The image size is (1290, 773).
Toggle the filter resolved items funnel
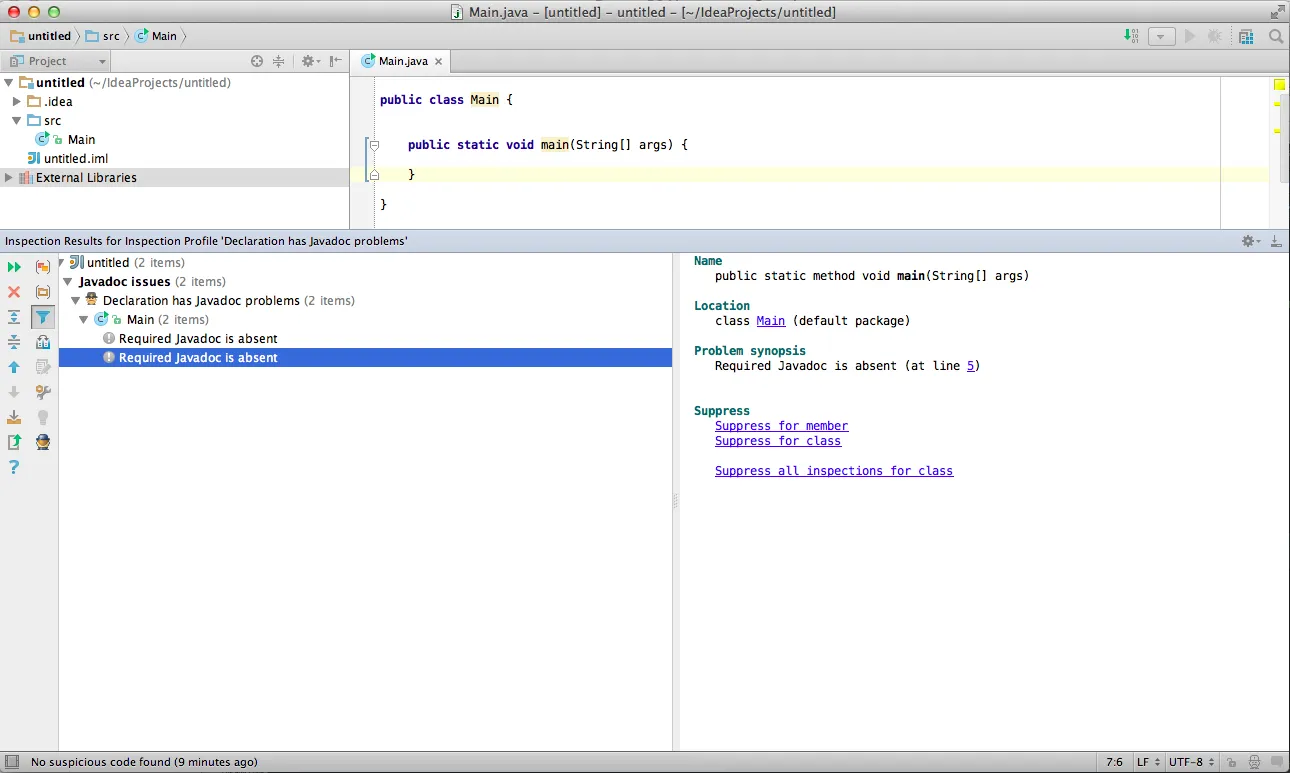pyautogui.click(x=43, y=317)
